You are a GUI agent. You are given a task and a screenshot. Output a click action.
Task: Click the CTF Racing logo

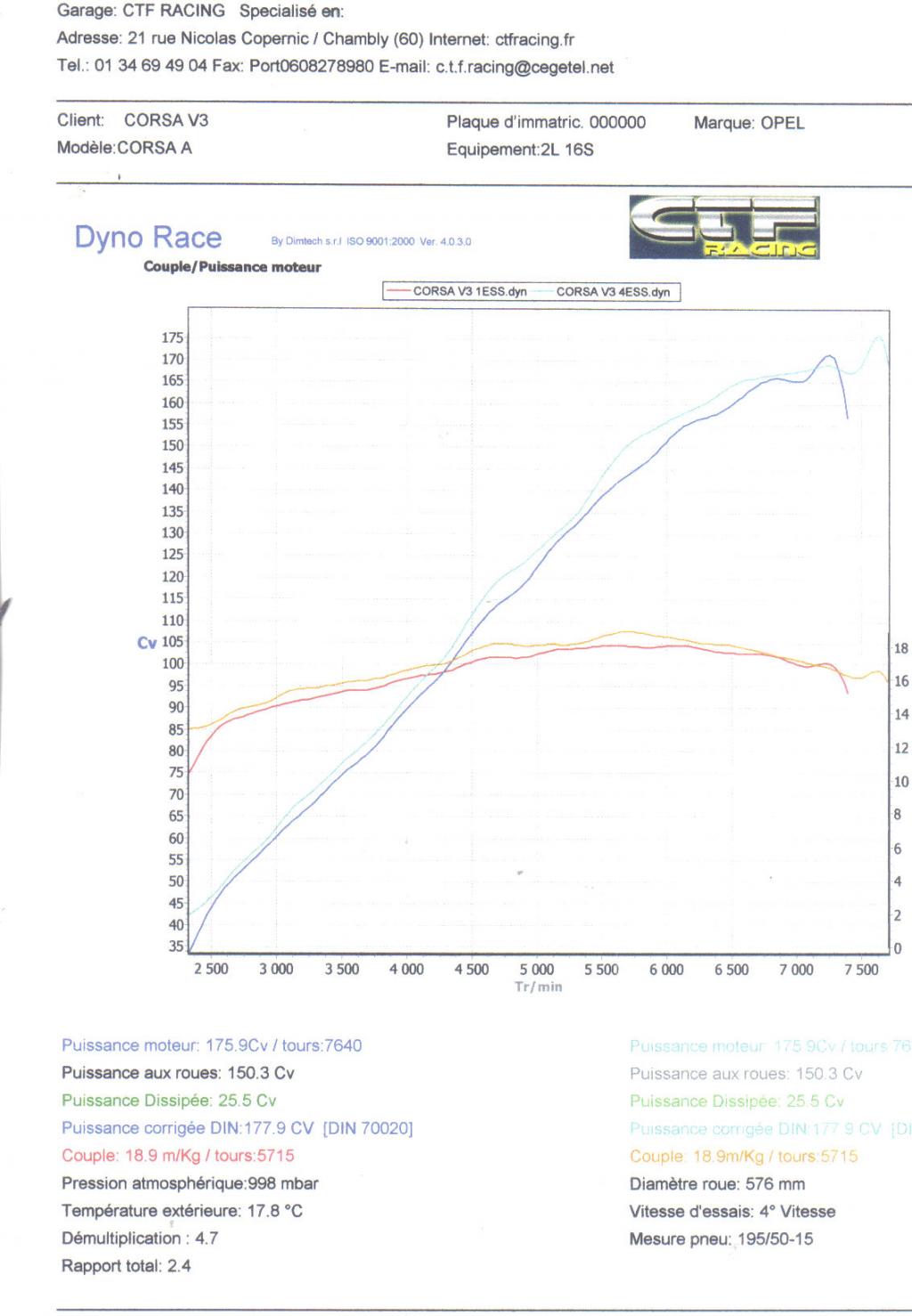click(x=724, y=227)
